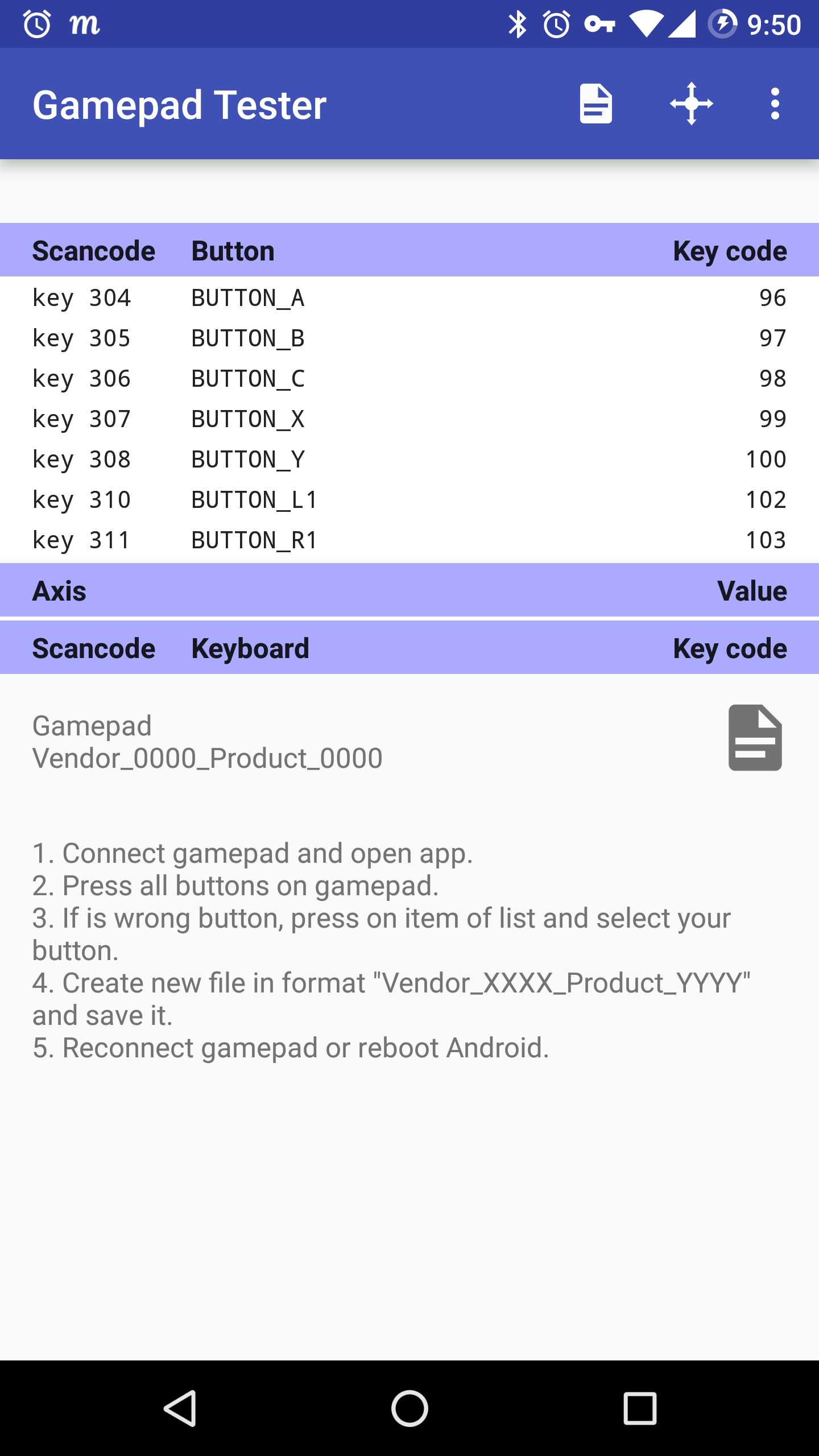Open the file icon in the app bar
The height and width of the screenshot is (1456, 819).
[595, 104]
